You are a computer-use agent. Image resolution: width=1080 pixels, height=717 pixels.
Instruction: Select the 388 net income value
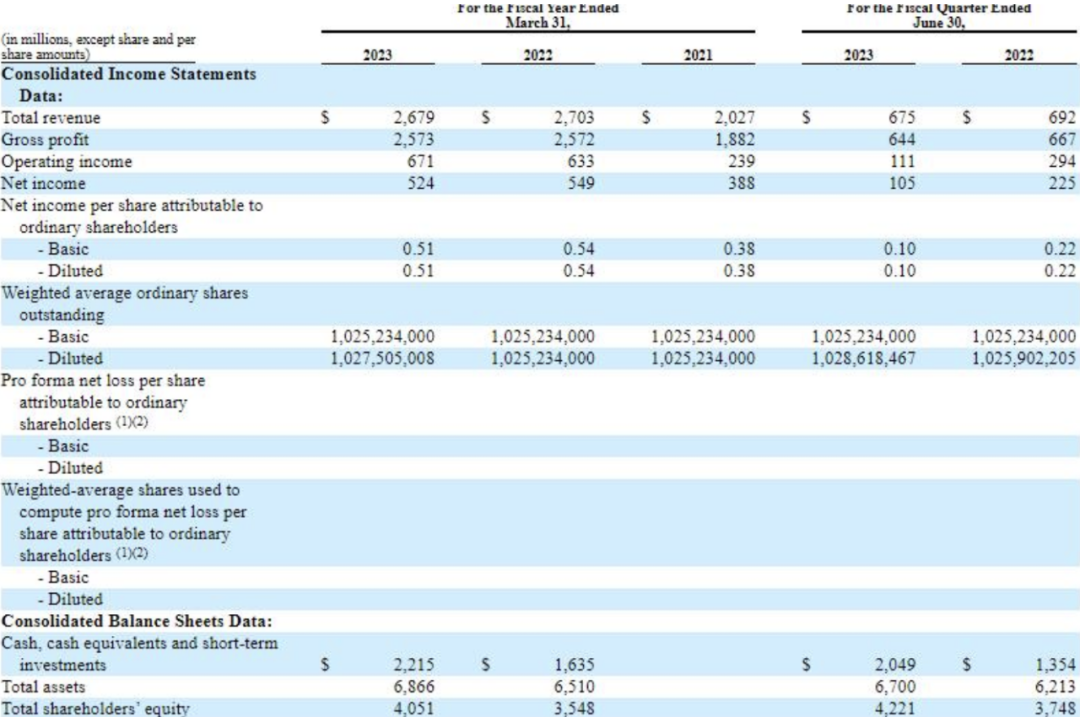click(741, 184)
